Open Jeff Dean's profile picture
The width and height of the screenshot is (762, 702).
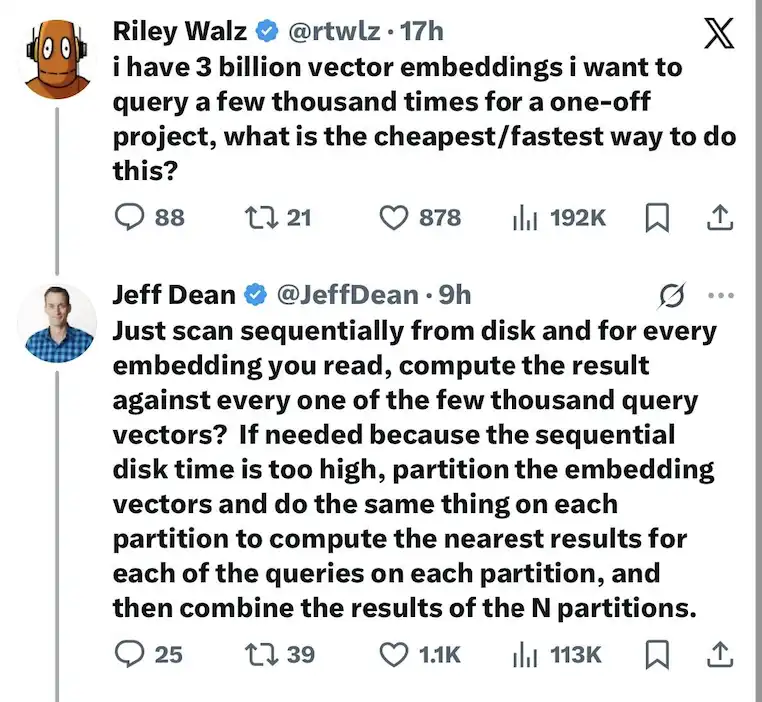60,322
